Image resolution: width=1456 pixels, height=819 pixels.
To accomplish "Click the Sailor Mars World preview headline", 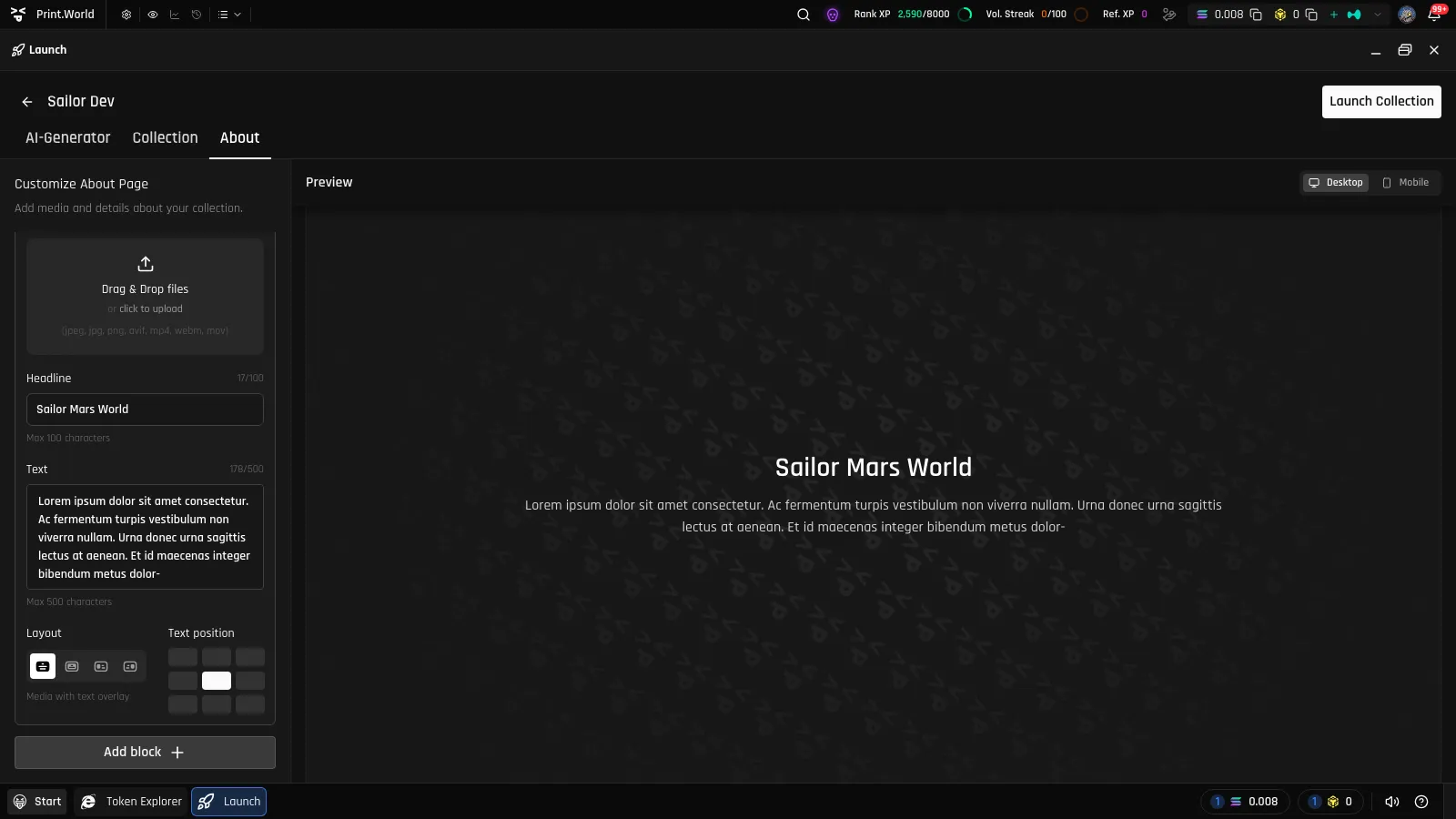I will pyautogui.click(x=874, y=468).
